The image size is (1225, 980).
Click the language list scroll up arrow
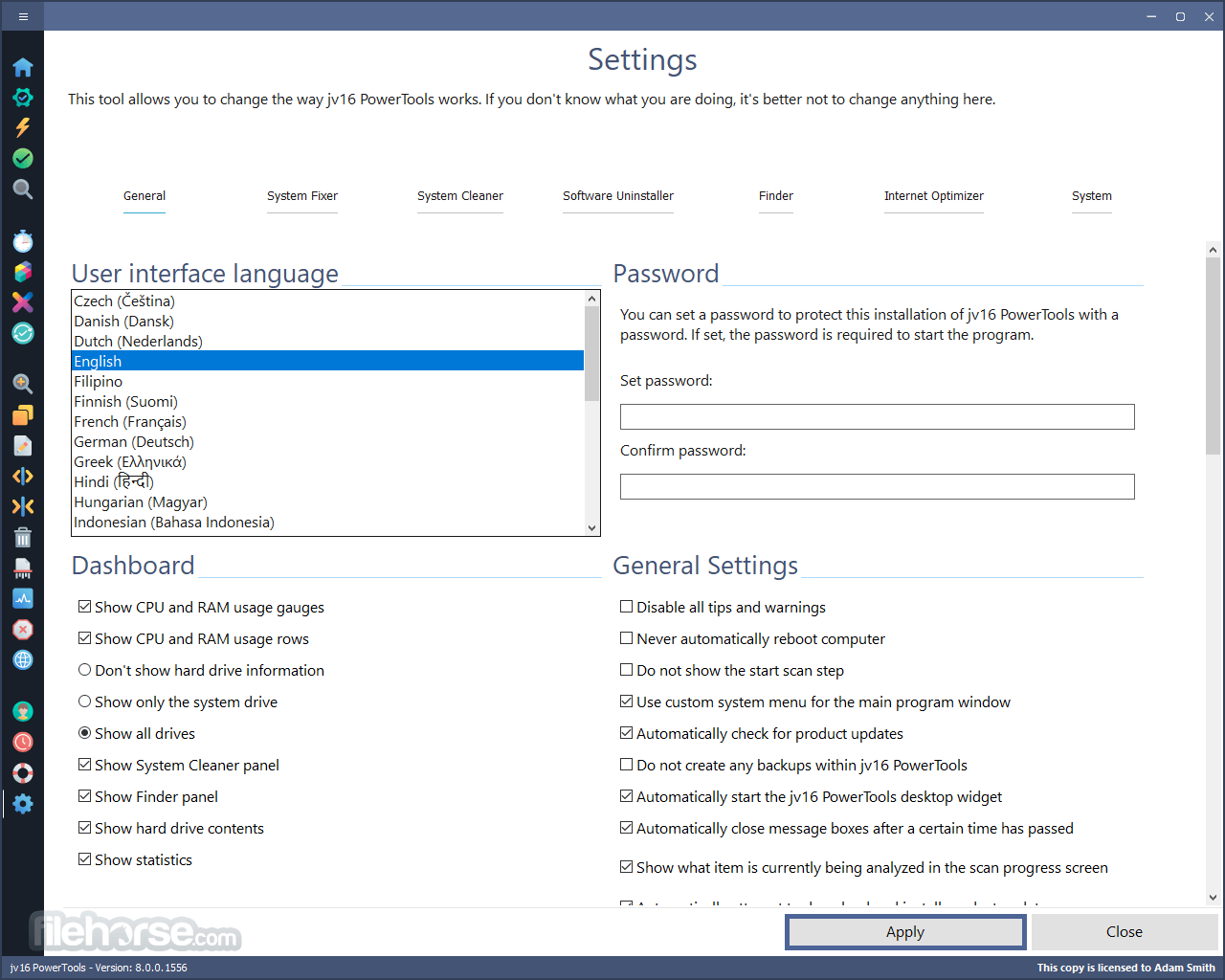tap(591, 299)
